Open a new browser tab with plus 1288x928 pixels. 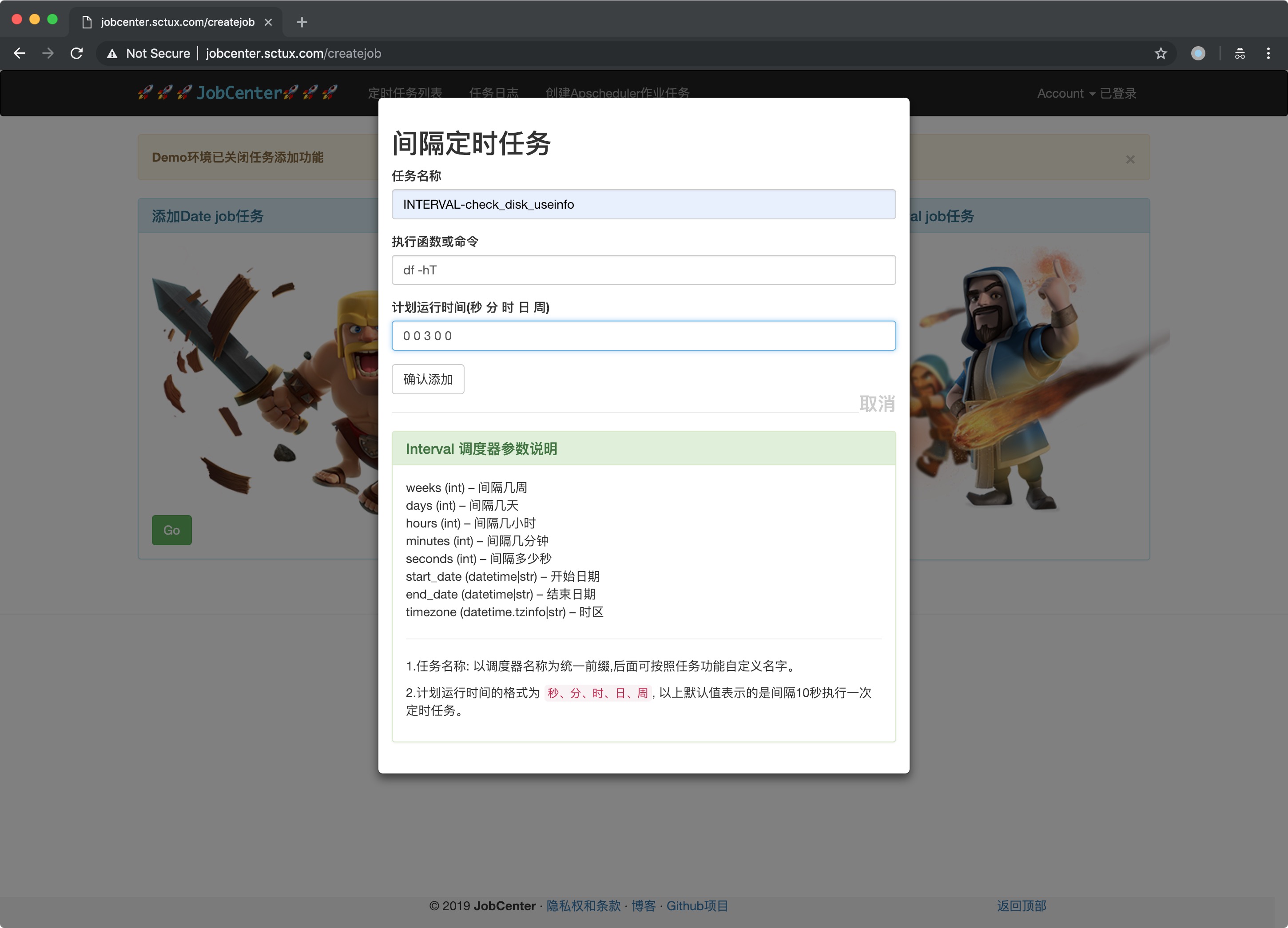[x=302, y=22]
